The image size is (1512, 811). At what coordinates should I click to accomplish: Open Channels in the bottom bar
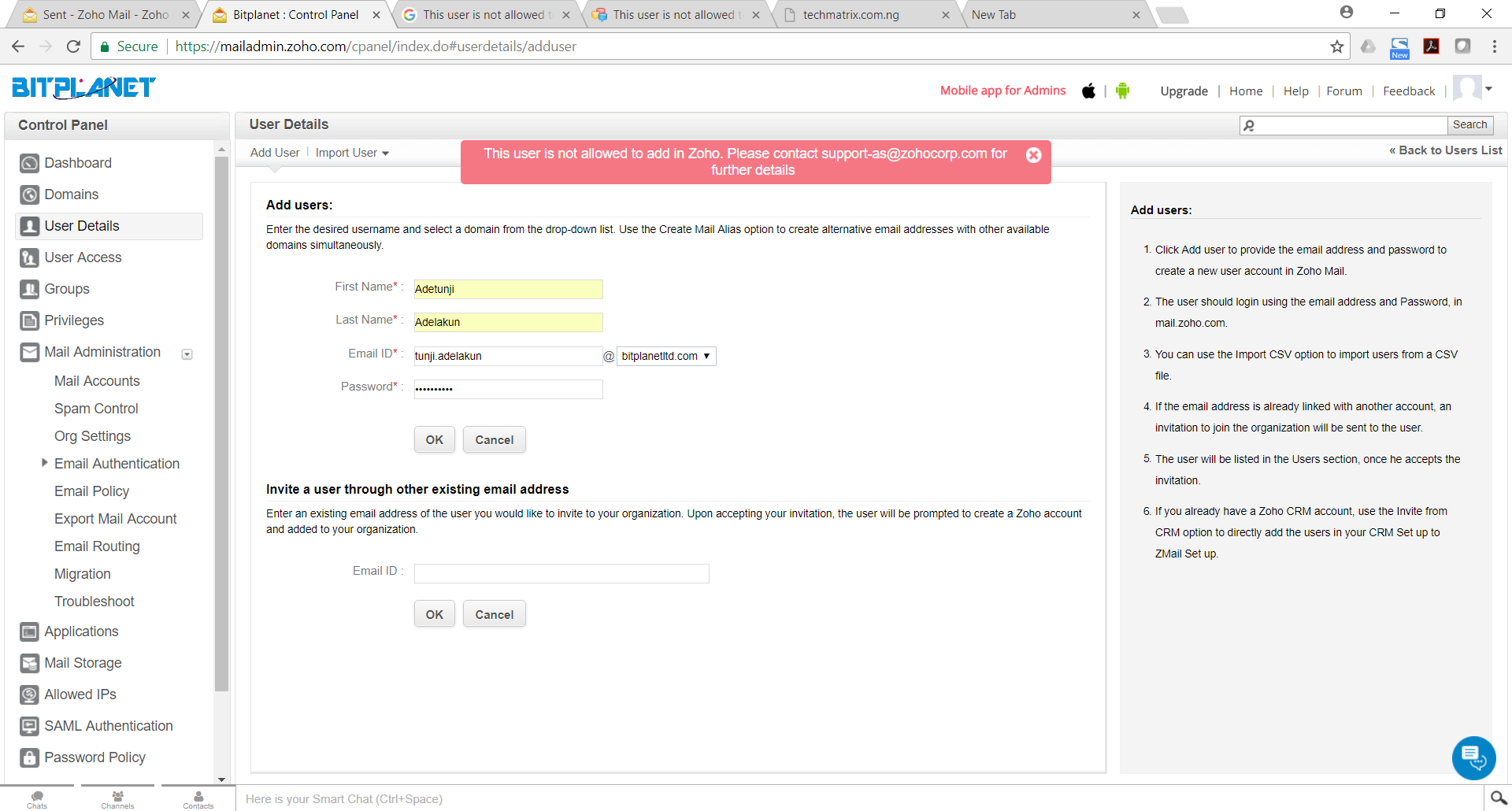coord(117,799)
